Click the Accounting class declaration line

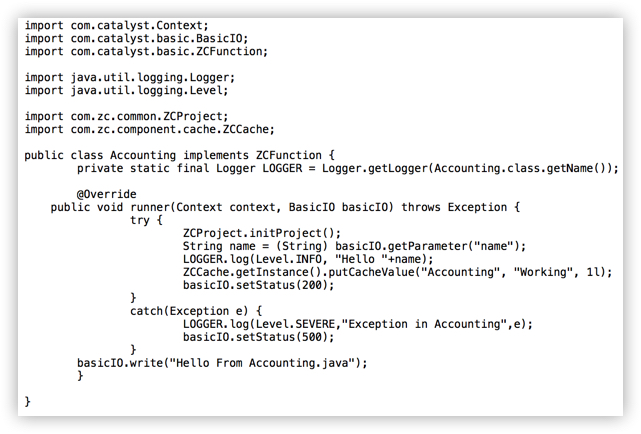(179, 156)
